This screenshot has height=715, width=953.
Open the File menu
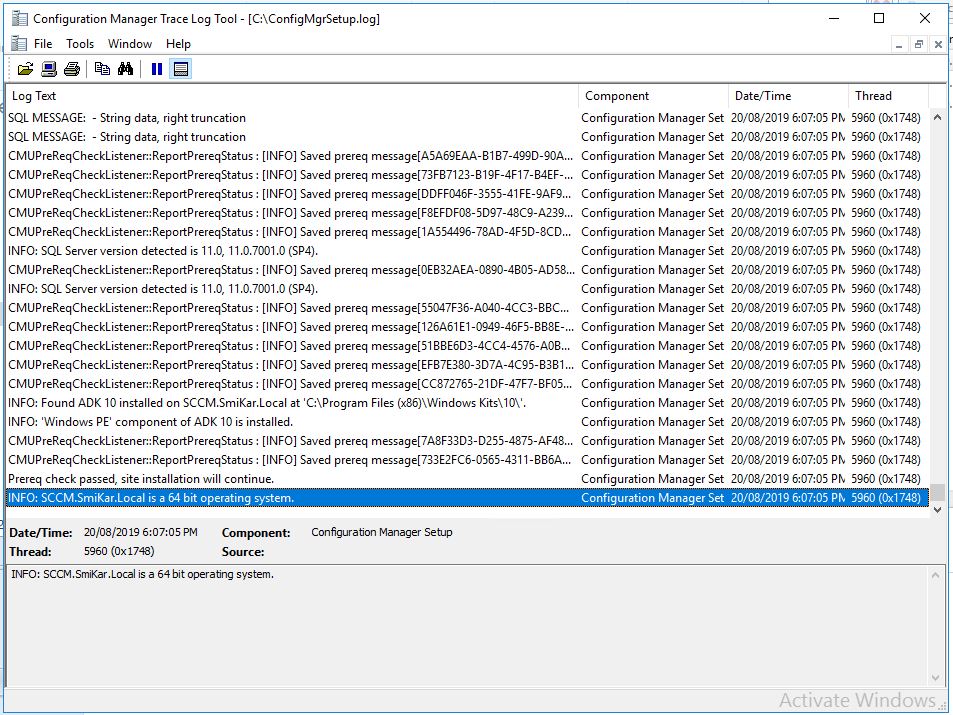pos(43,44)
